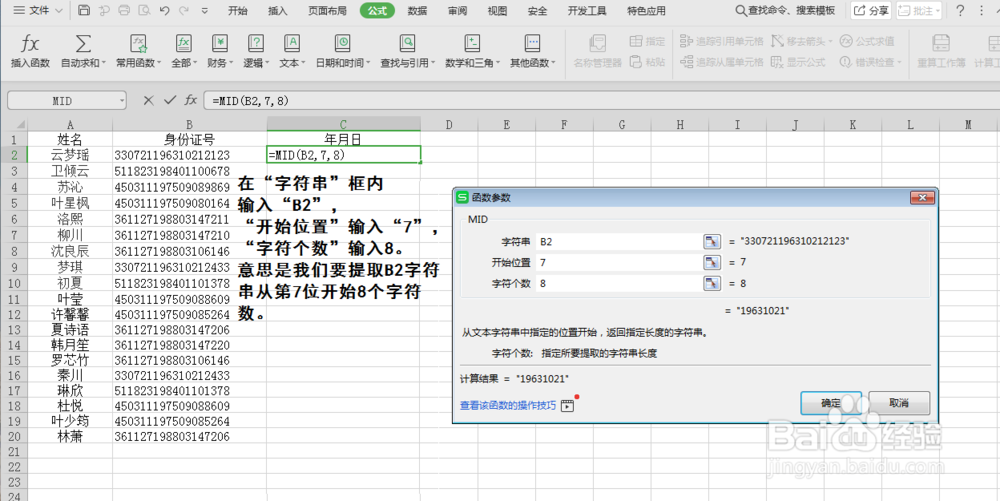Click the Insert Function (插入函数) icon
The height and width of the screenshot is (501, 1000).
tap(30, 43)
